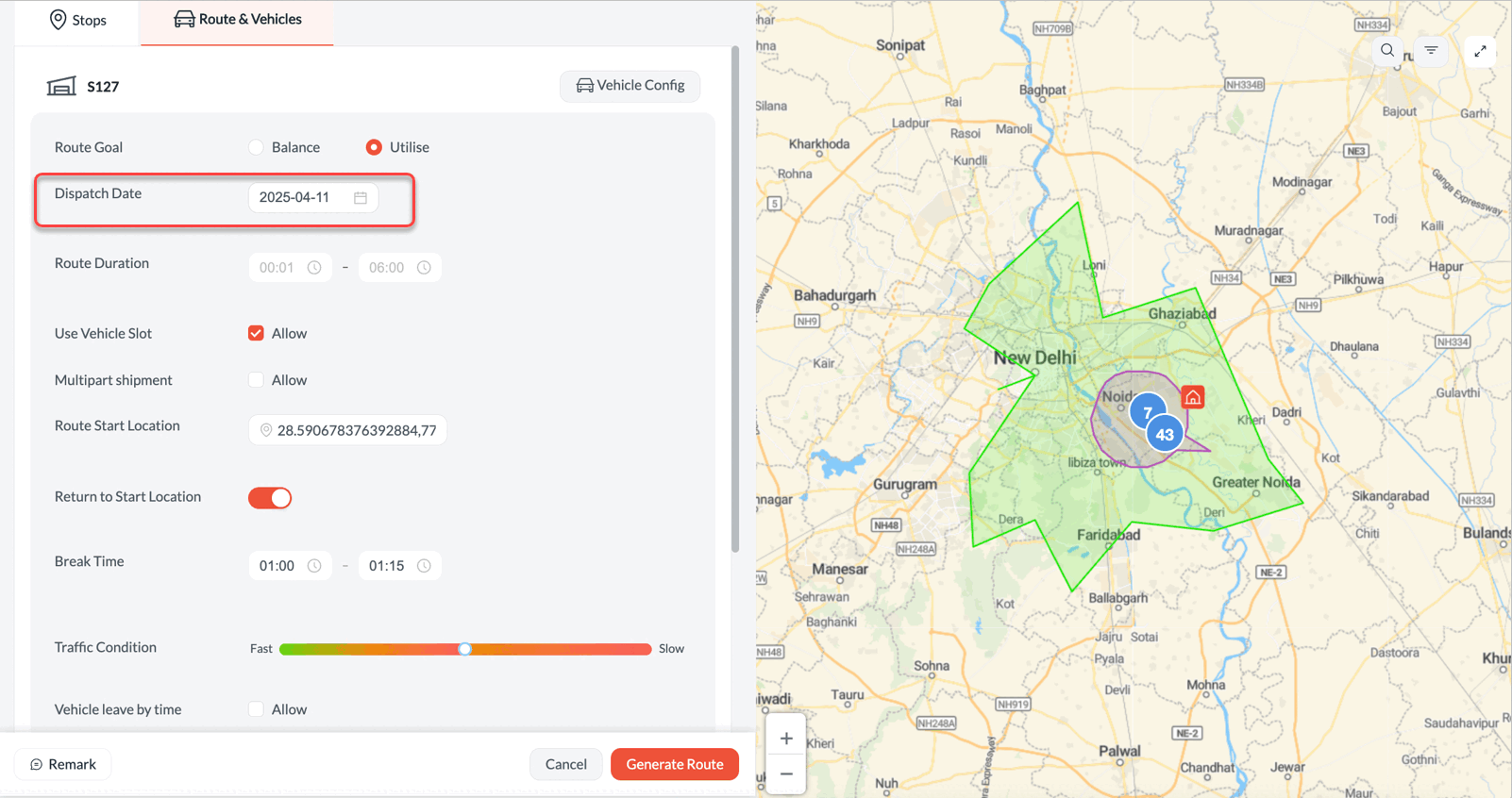Set Route Duration start time 00:01
Screen dimensions: 1512x798
pos(290,268)
